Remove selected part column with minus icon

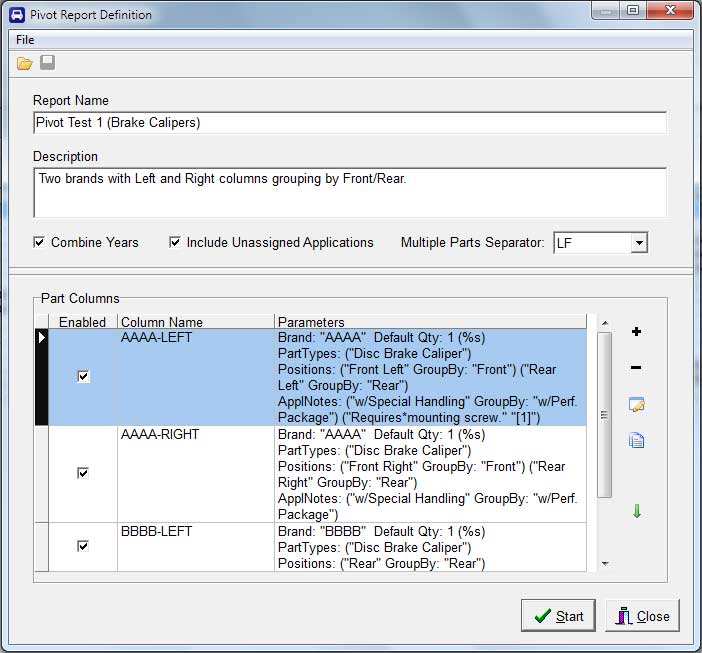[x=636, y=368]
